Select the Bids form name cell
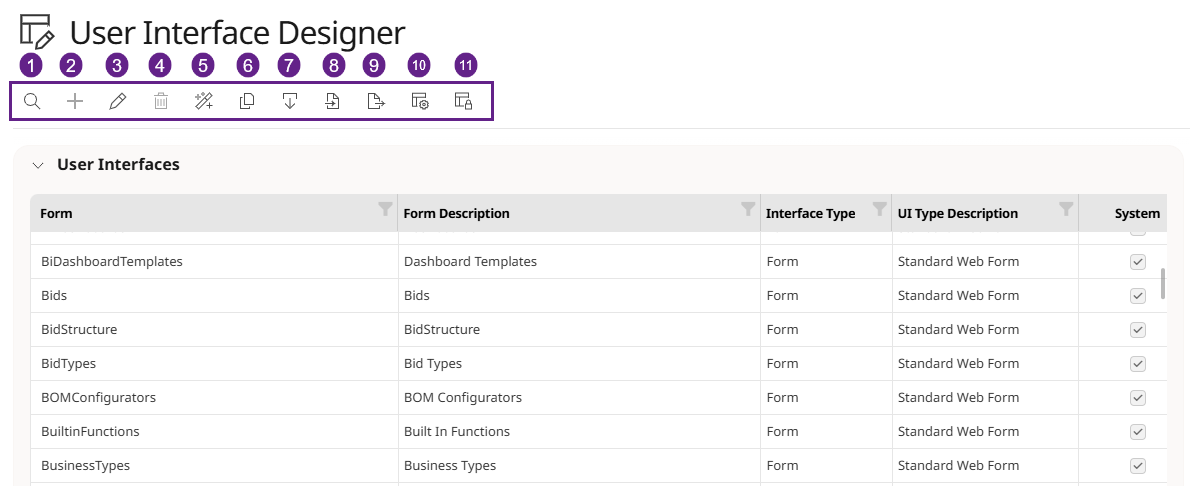This screenshot has height=486, width=1190. [214, 295]
